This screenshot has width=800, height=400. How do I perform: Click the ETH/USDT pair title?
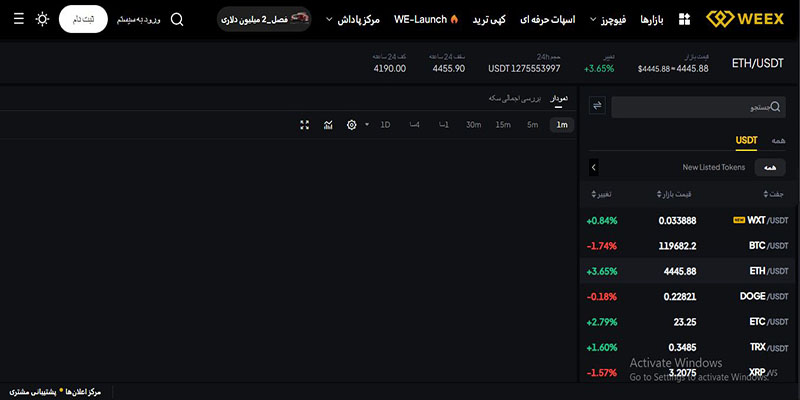(x=758, y=64)
